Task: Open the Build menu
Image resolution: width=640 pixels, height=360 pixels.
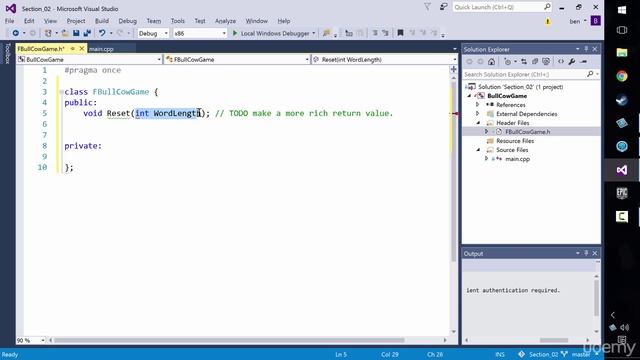Action: pos(102,21)
